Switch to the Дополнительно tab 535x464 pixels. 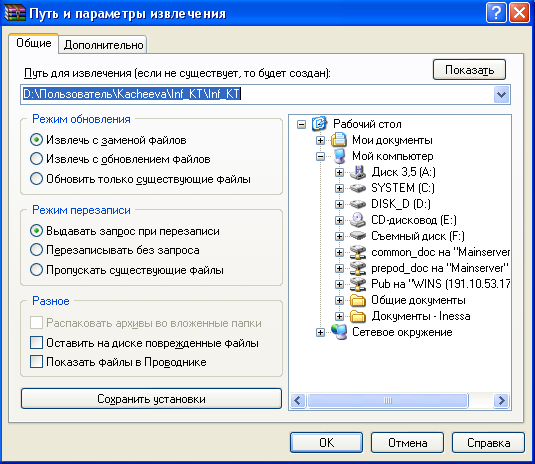coord(103,45)
